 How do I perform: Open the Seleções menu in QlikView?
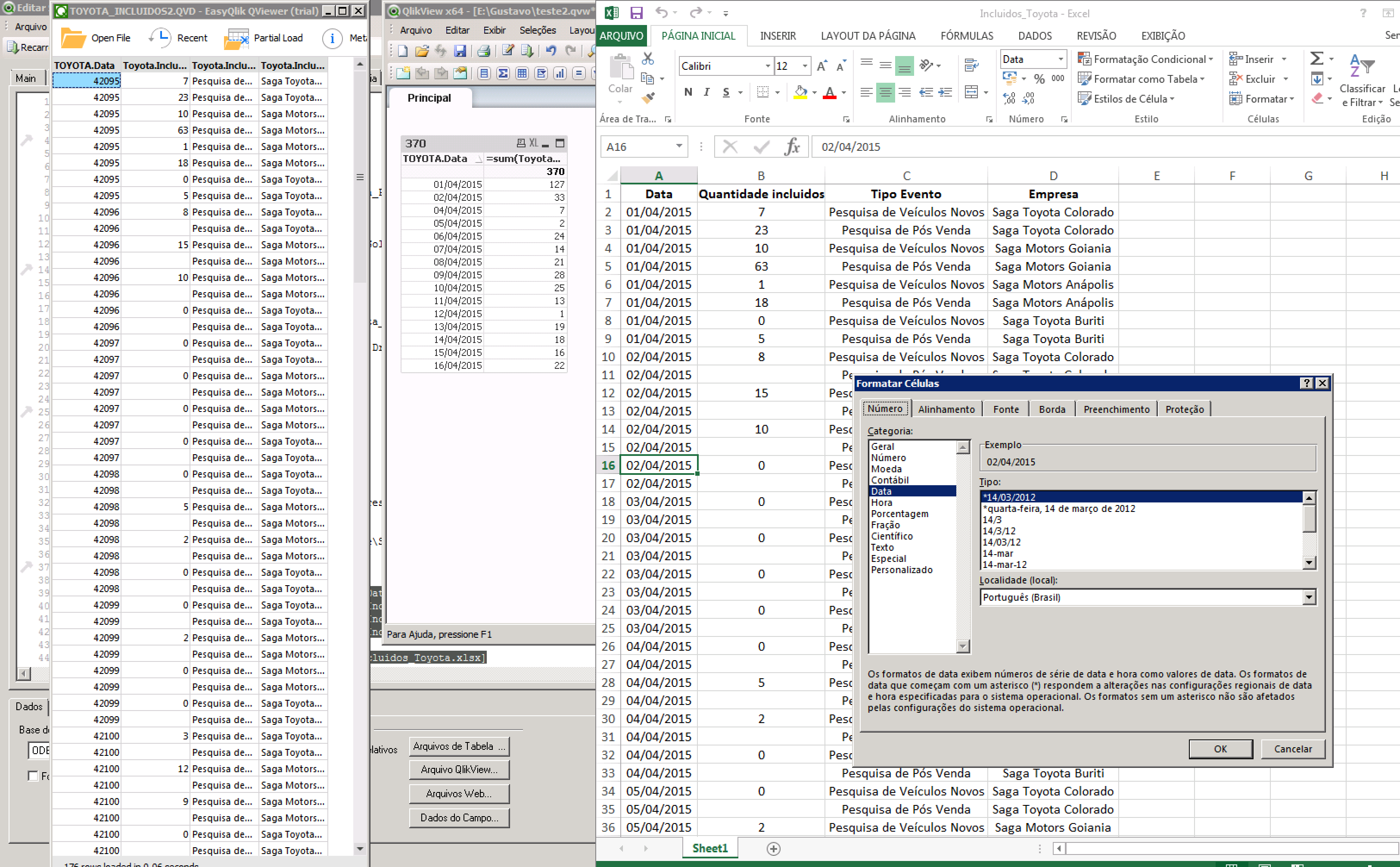[x=538, y=31]
